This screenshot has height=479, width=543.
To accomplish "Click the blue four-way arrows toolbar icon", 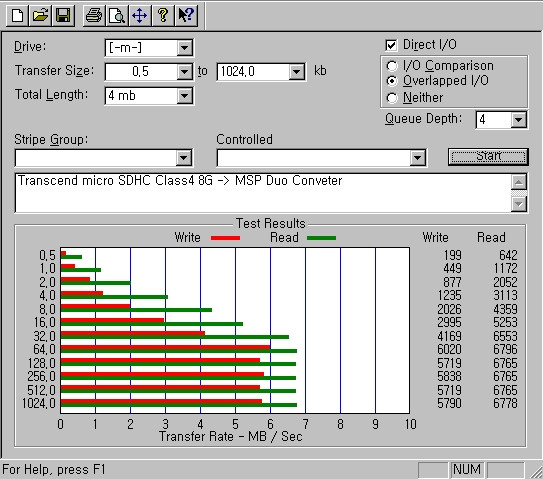I will click(140, 16).
